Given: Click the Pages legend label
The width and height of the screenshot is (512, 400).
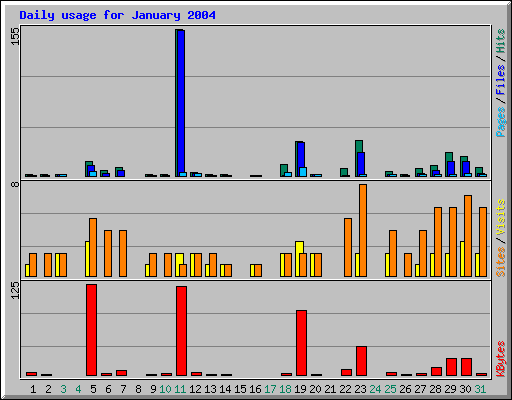Looking at the screenshot, I should [x=501, y=122].
